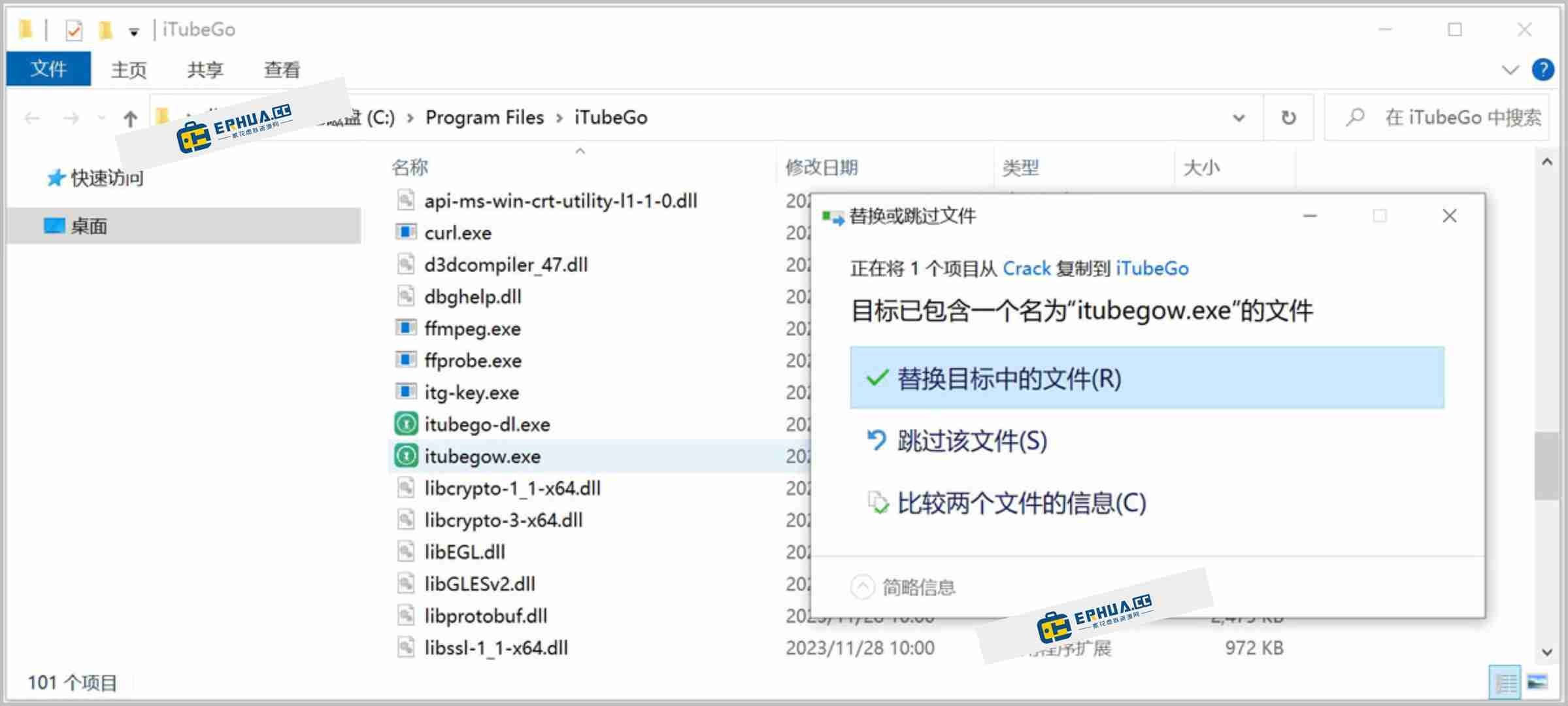Open the quick access toolbar customize dropdown
1568x706 pixels.
click(134, 32)
